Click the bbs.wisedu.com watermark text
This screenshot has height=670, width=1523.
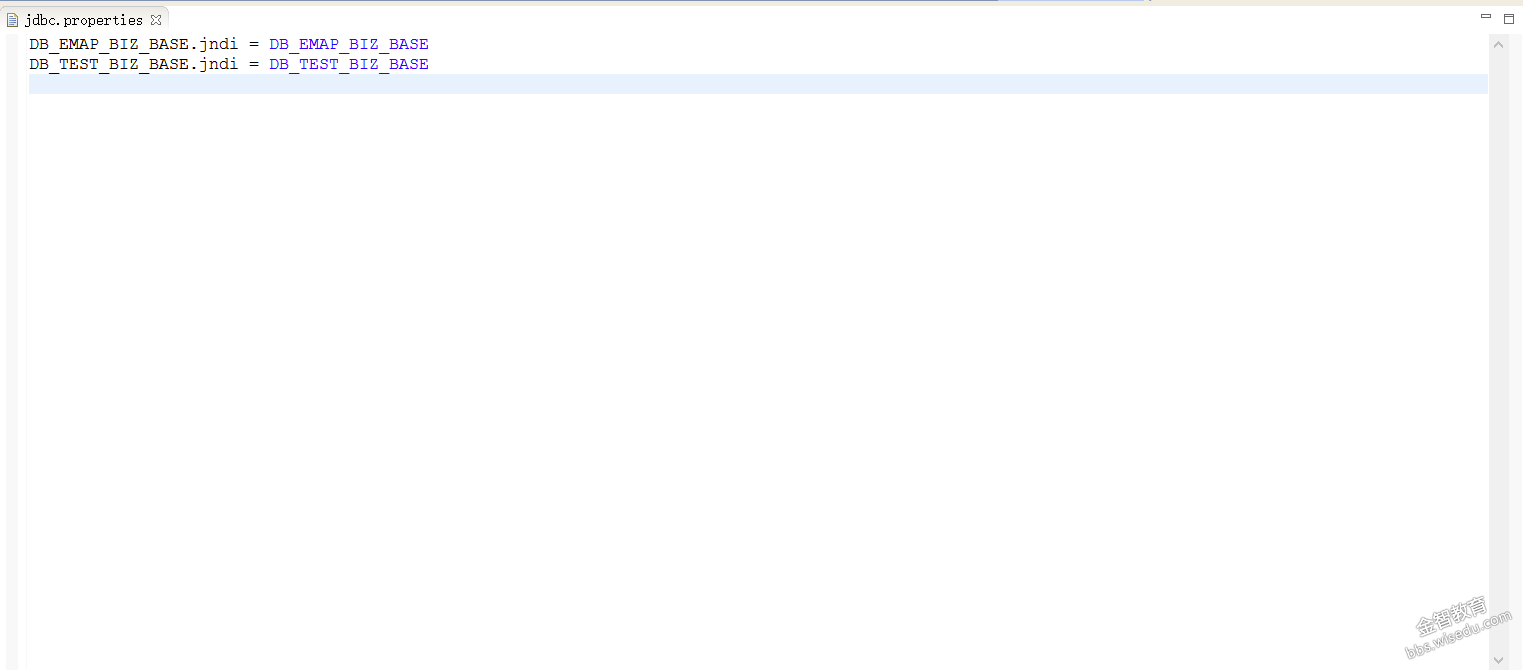click(1459, 636)
